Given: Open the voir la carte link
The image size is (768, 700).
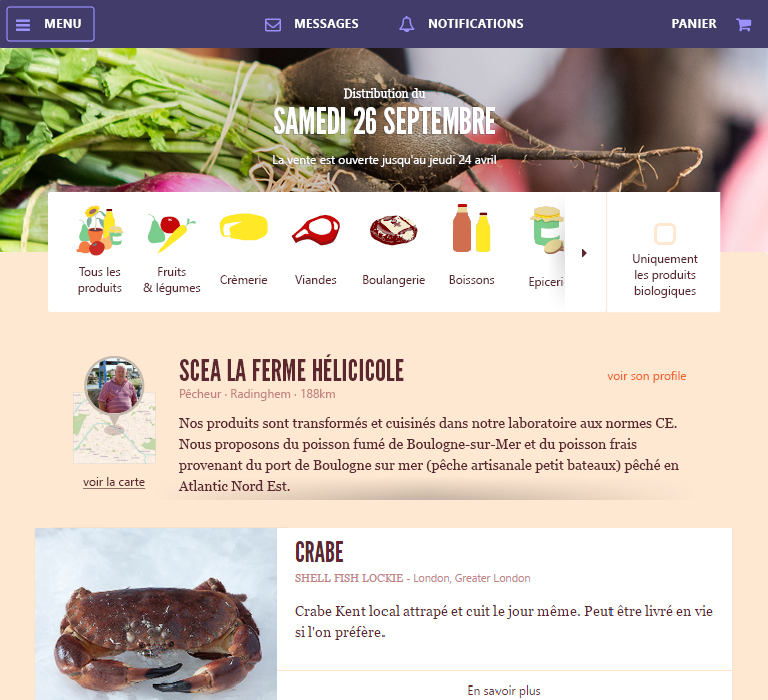Looking at the screenshot, I should 114,482.
